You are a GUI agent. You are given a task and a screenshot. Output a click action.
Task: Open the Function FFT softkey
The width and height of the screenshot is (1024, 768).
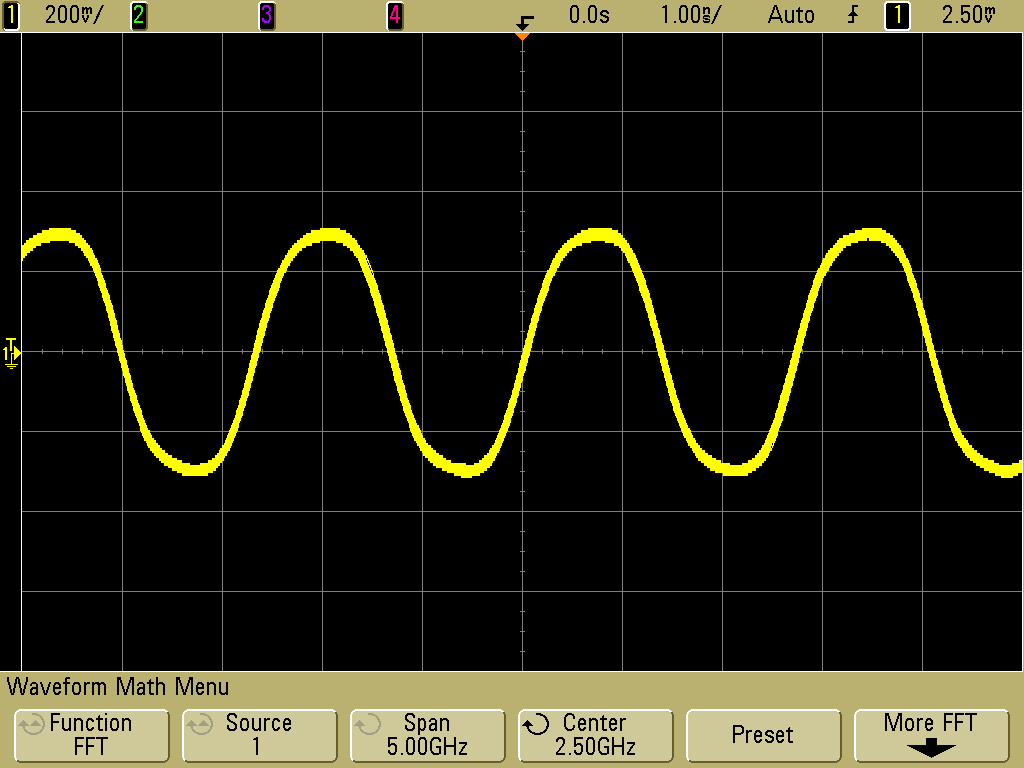coord(91,735)
